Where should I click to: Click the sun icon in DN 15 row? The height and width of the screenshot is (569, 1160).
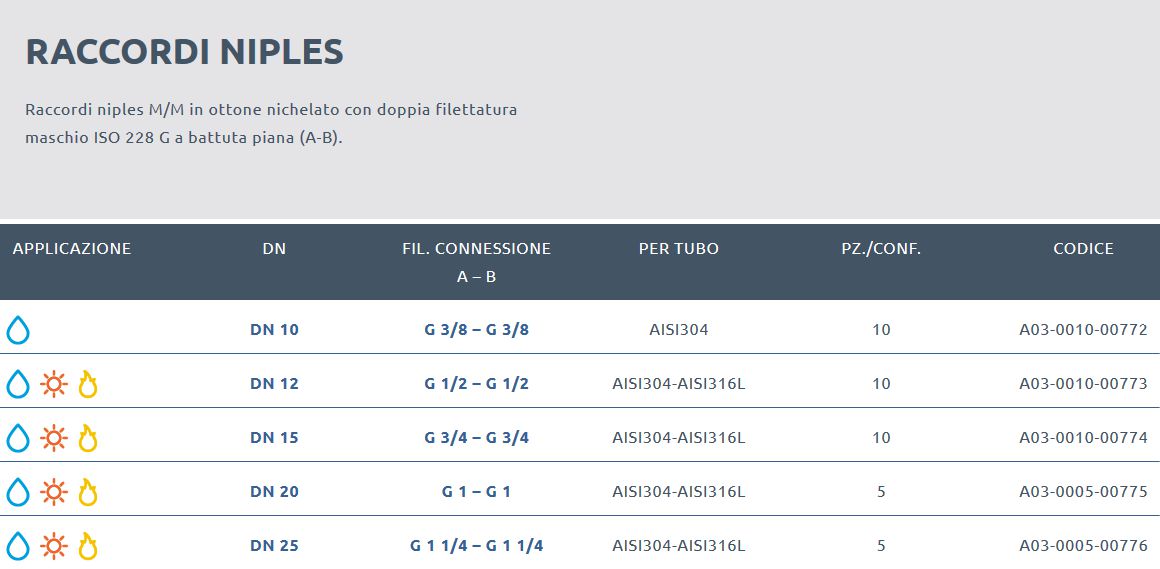[53, 438]
